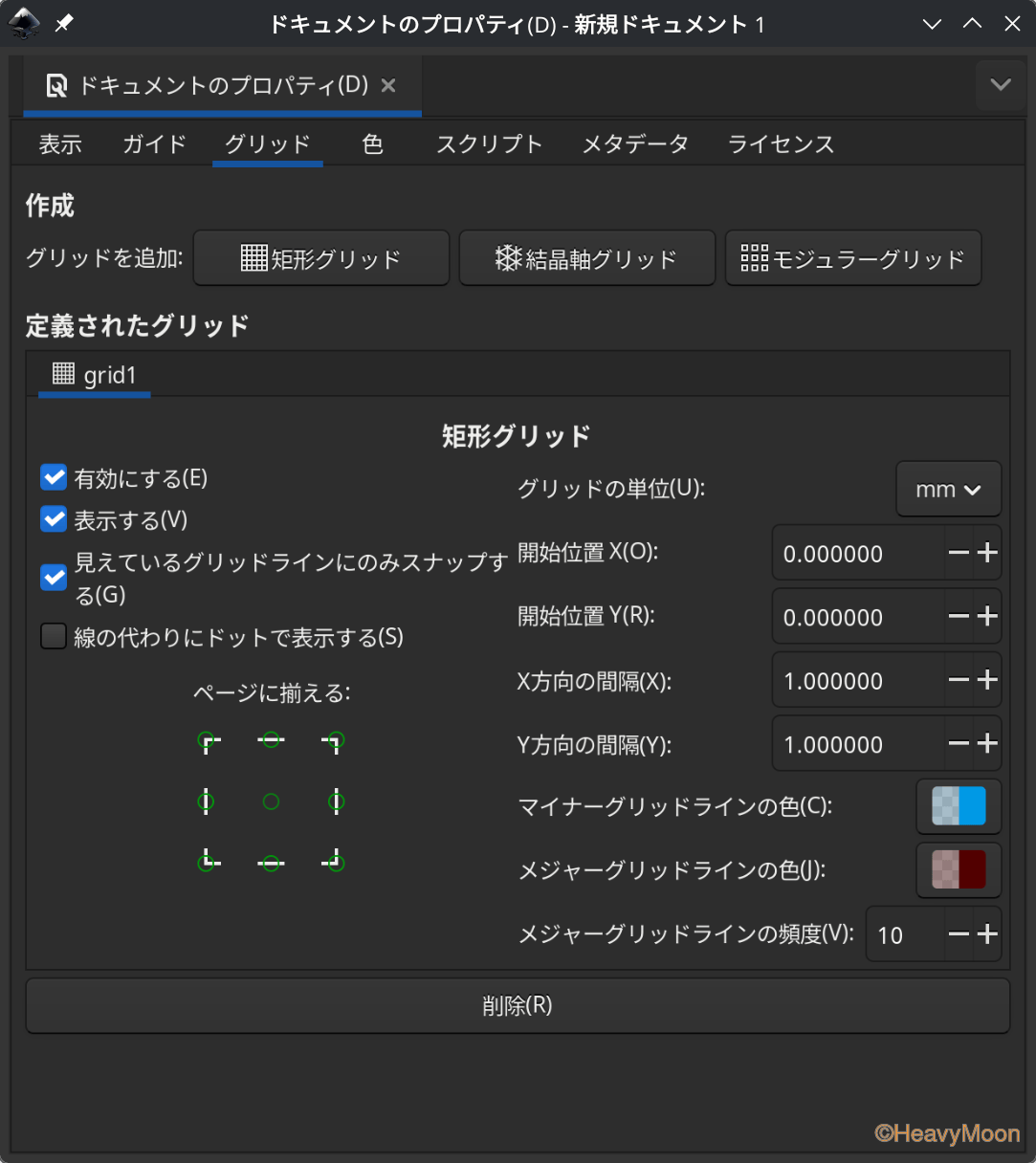Expand the panel menu chevron at top right
Screen dimensions: 1036x1163
click(1001, 85)
